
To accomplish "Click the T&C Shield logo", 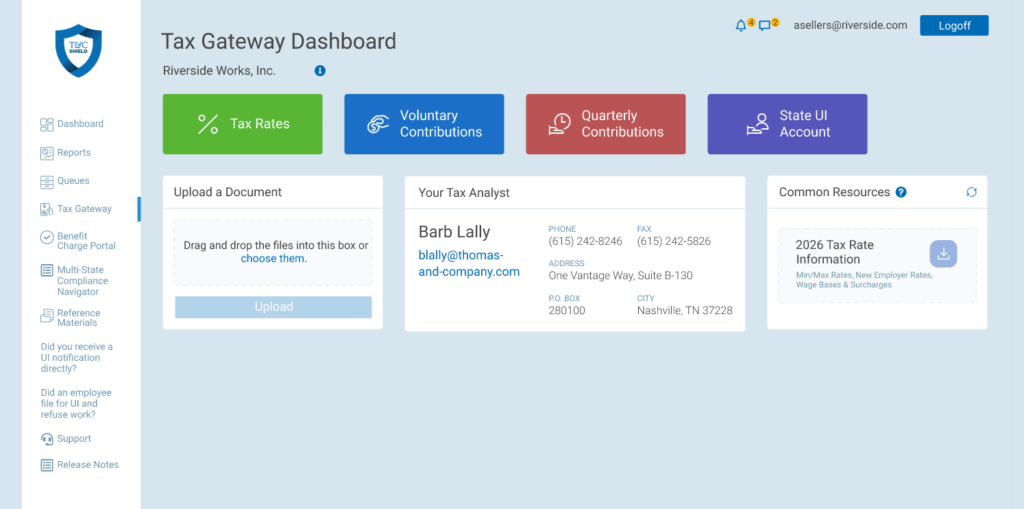I will 78,51.
